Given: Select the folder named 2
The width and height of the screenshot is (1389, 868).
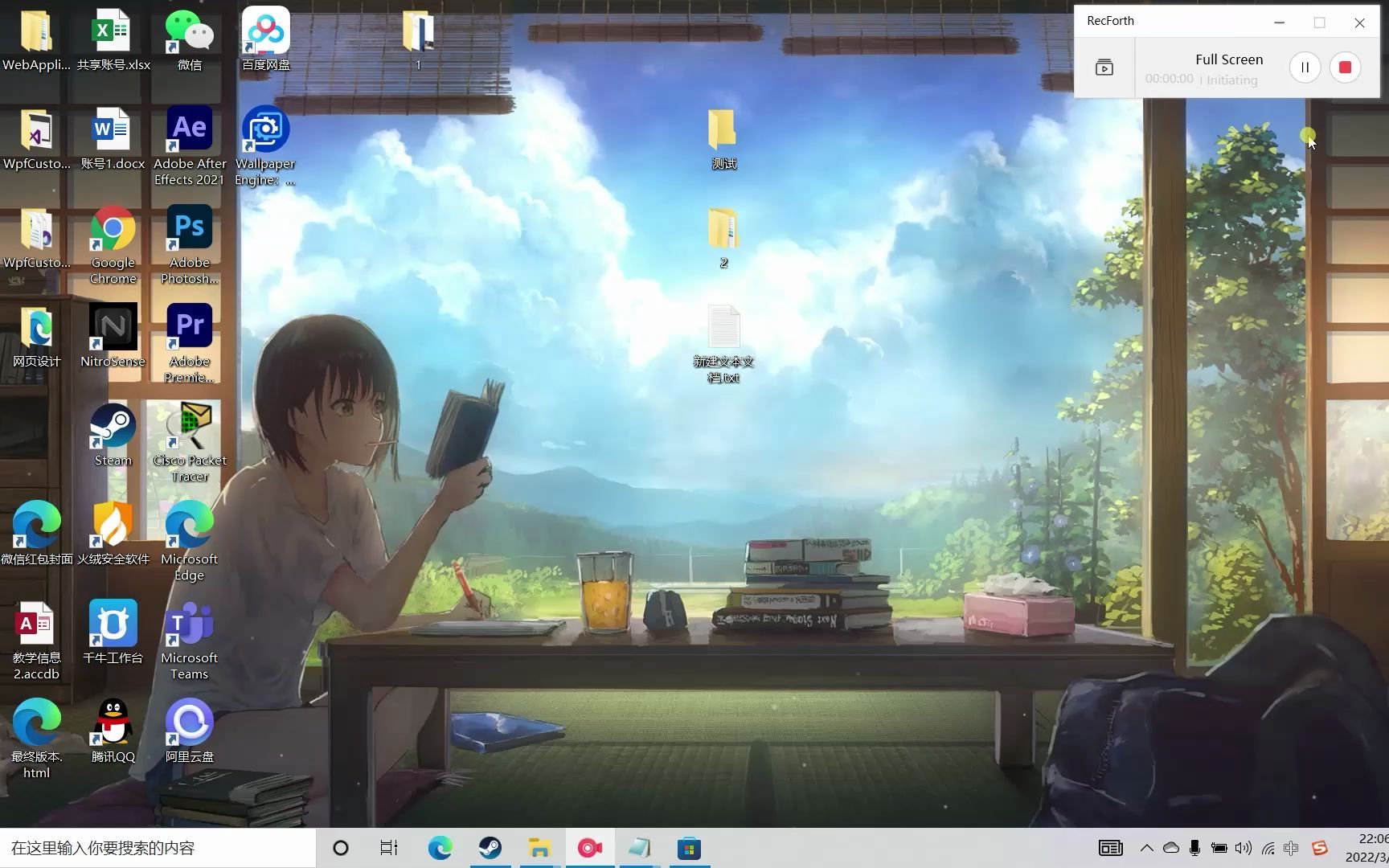Looking at the screenshot, I should click(723, 239).
